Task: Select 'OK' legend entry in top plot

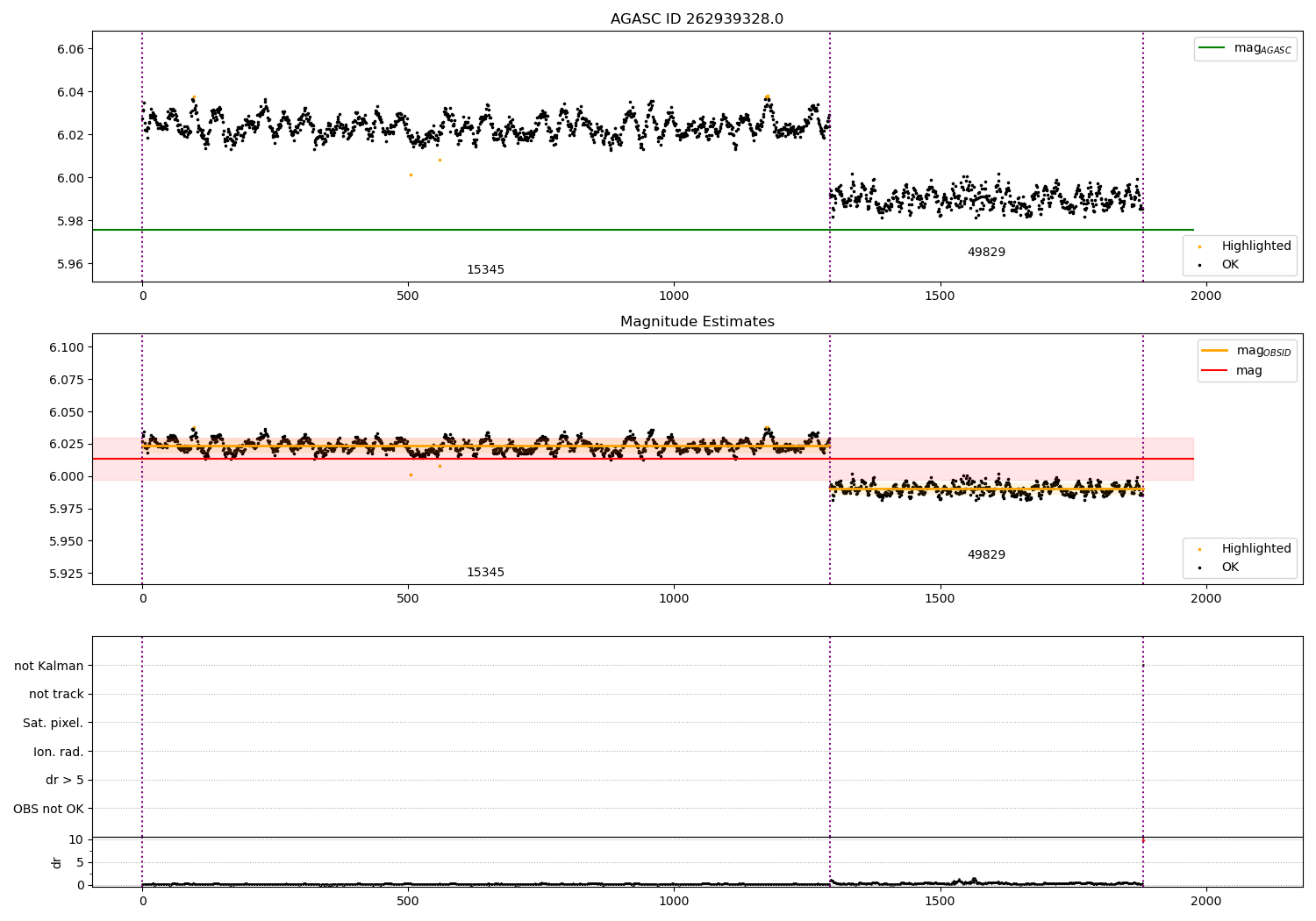Action: [1230, 264]
